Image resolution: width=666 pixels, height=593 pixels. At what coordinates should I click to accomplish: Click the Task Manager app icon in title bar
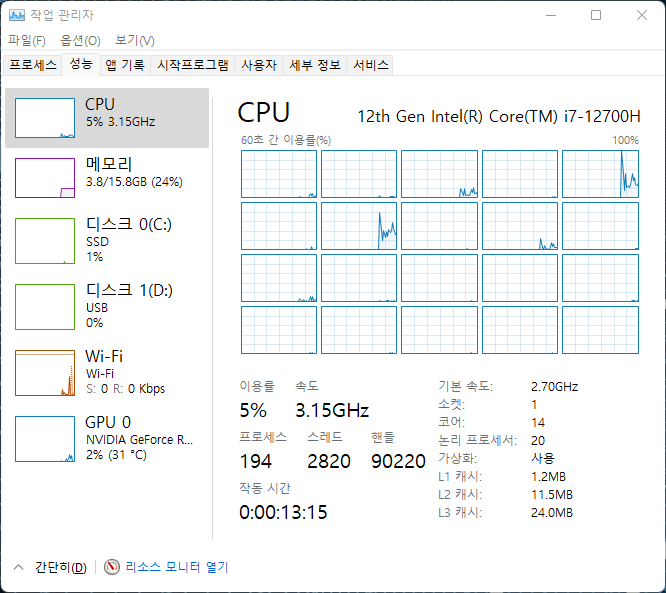pyautogui.click(x=17, y=15)
